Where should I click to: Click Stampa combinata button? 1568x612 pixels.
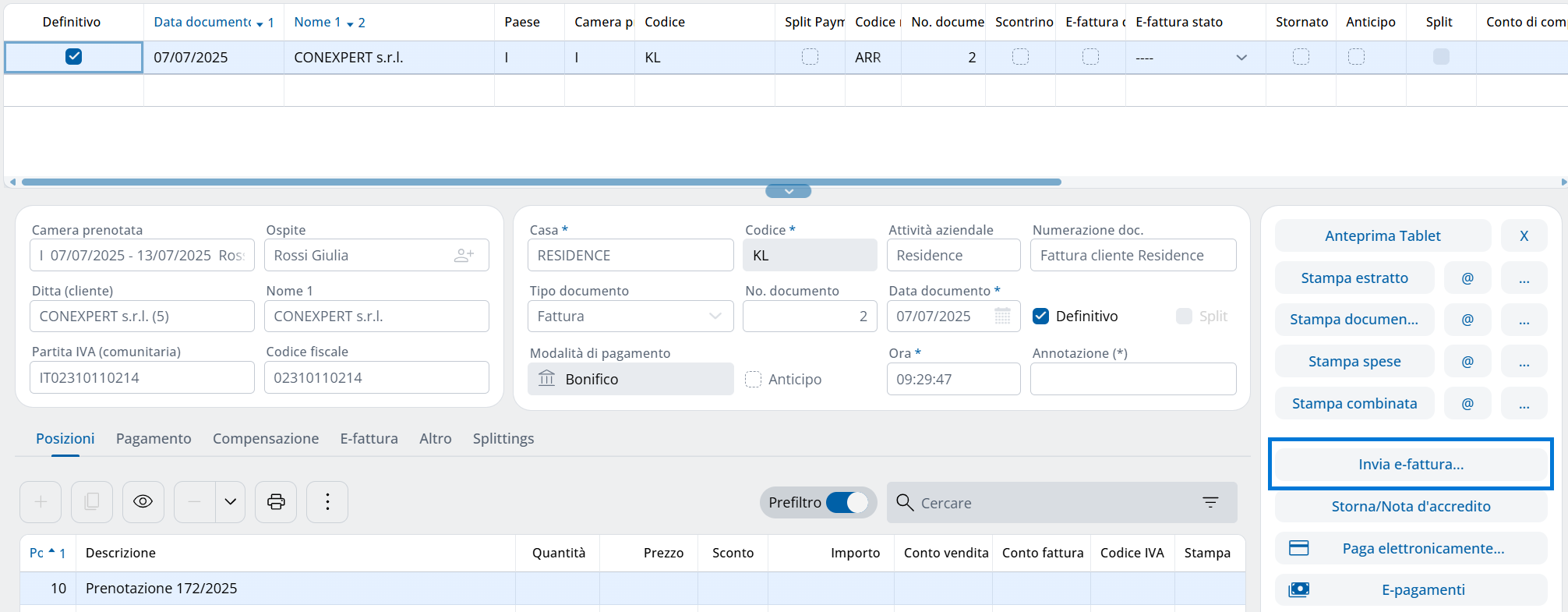[x=1354, y=404]
